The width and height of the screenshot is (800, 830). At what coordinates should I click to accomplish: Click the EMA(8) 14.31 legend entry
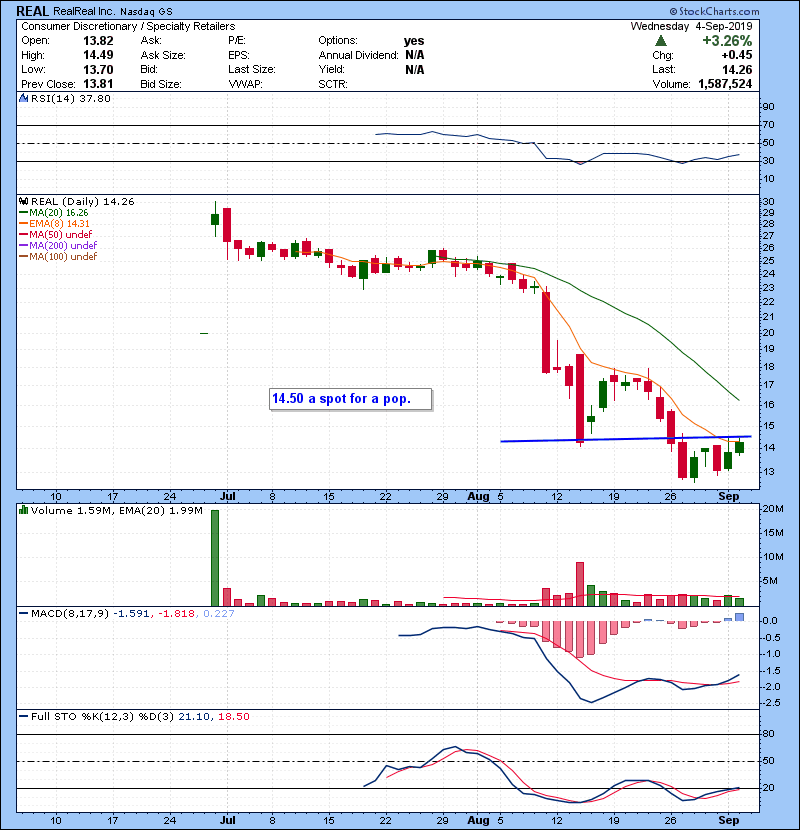tap(55, 223)
